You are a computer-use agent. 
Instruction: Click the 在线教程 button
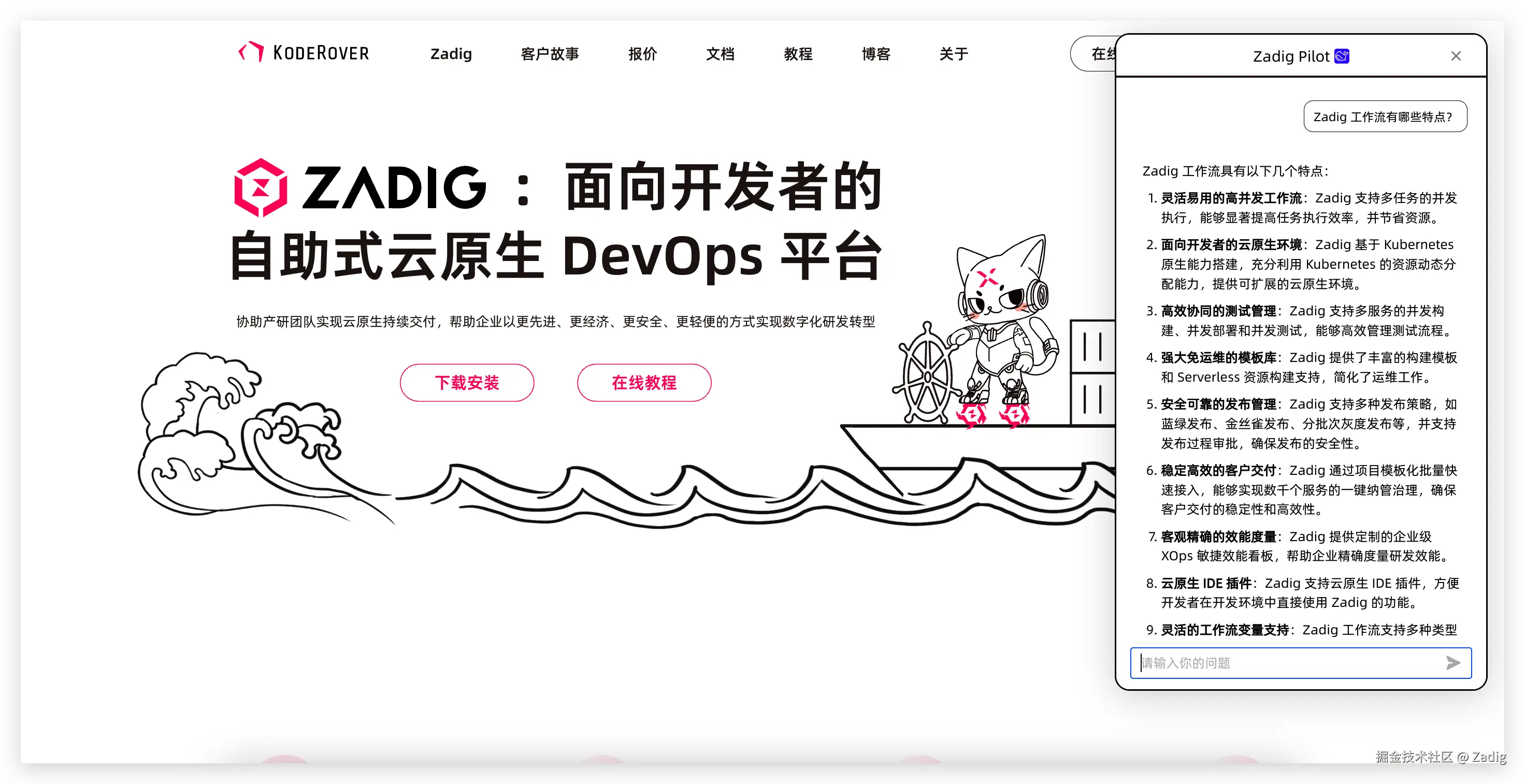tap(643, 383)
